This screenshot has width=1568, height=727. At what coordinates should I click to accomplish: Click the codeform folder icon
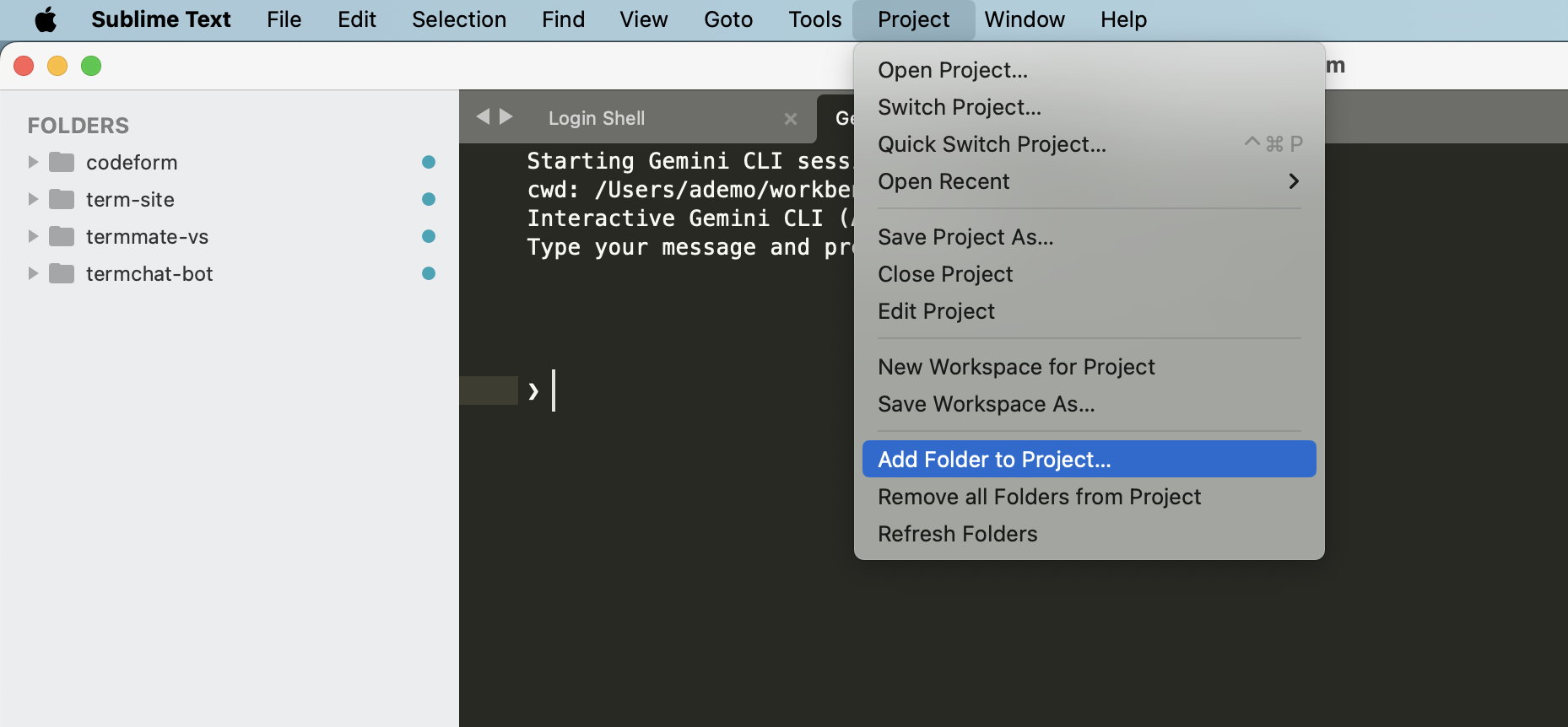[62, 162]
